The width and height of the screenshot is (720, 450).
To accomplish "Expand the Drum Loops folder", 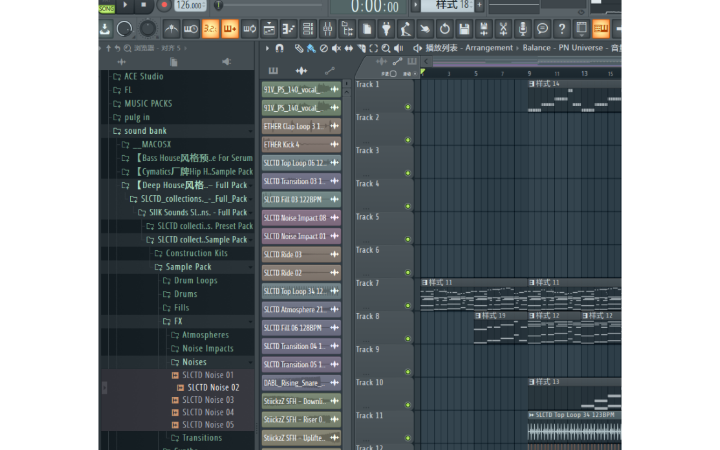I will pos(167,281).
